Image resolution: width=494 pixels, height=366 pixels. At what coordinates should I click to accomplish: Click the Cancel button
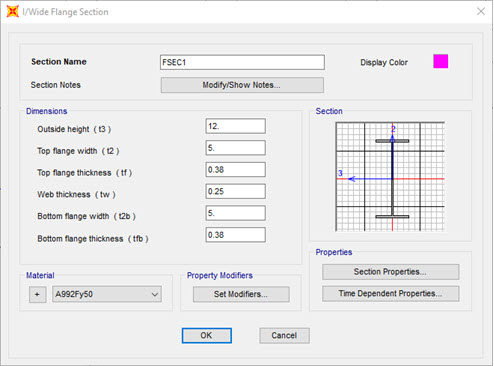[x=284, y=335]
